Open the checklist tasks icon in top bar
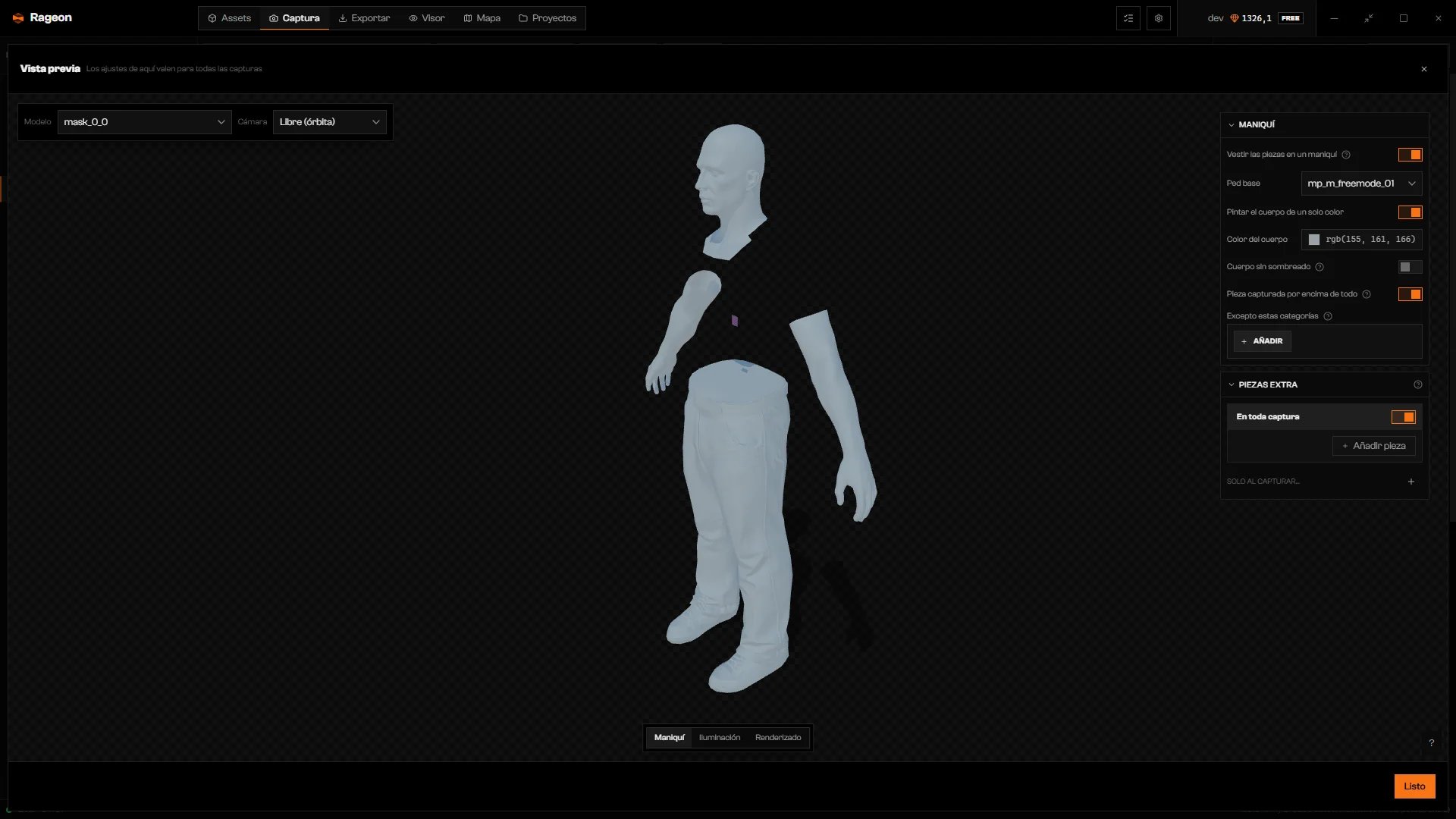 coord(1128,18)
